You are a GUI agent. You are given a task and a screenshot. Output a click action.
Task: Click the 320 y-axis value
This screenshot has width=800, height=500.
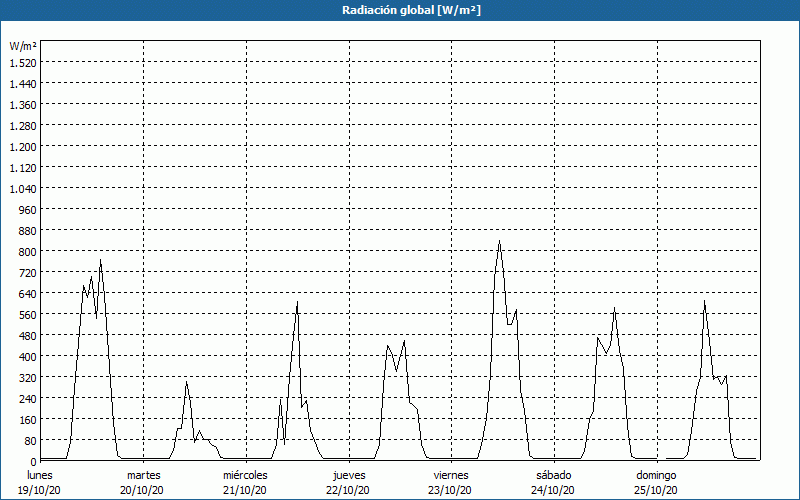pos(28,378)
